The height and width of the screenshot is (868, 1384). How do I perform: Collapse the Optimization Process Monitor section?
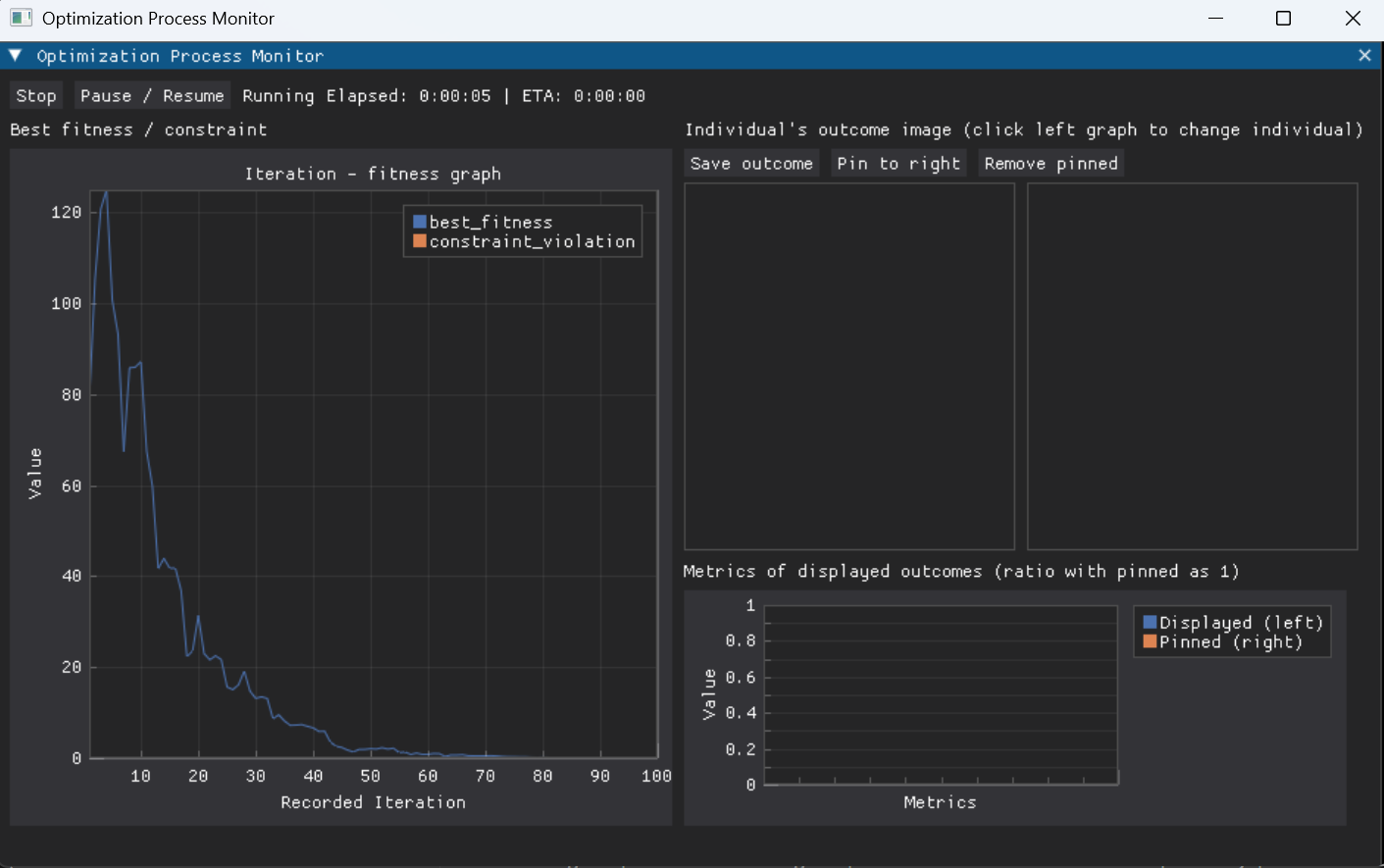(x=14, y=55)
